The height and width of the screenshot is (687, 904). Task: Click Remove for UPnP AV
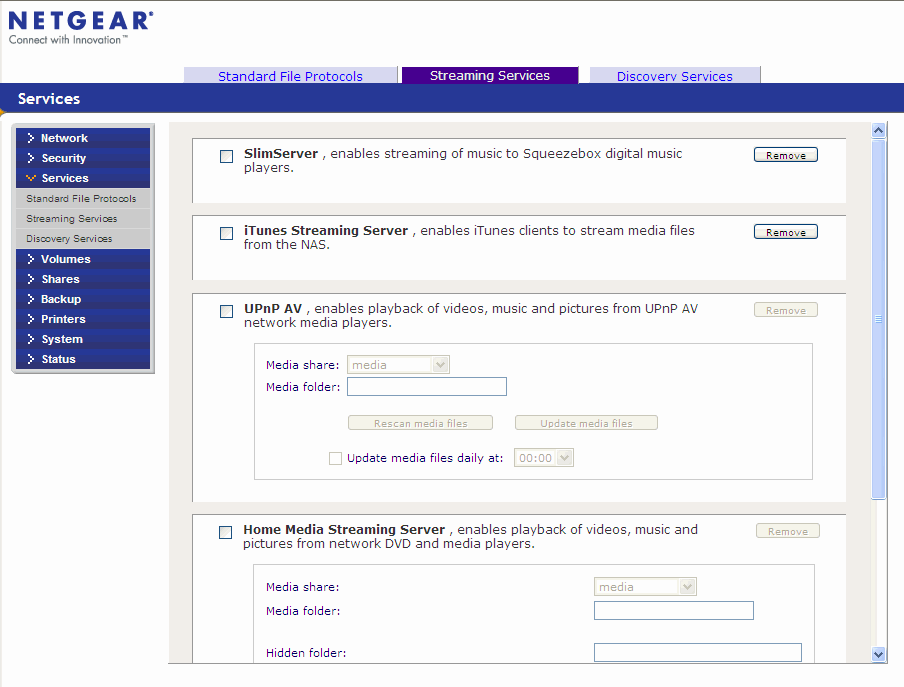pos(786,310)
